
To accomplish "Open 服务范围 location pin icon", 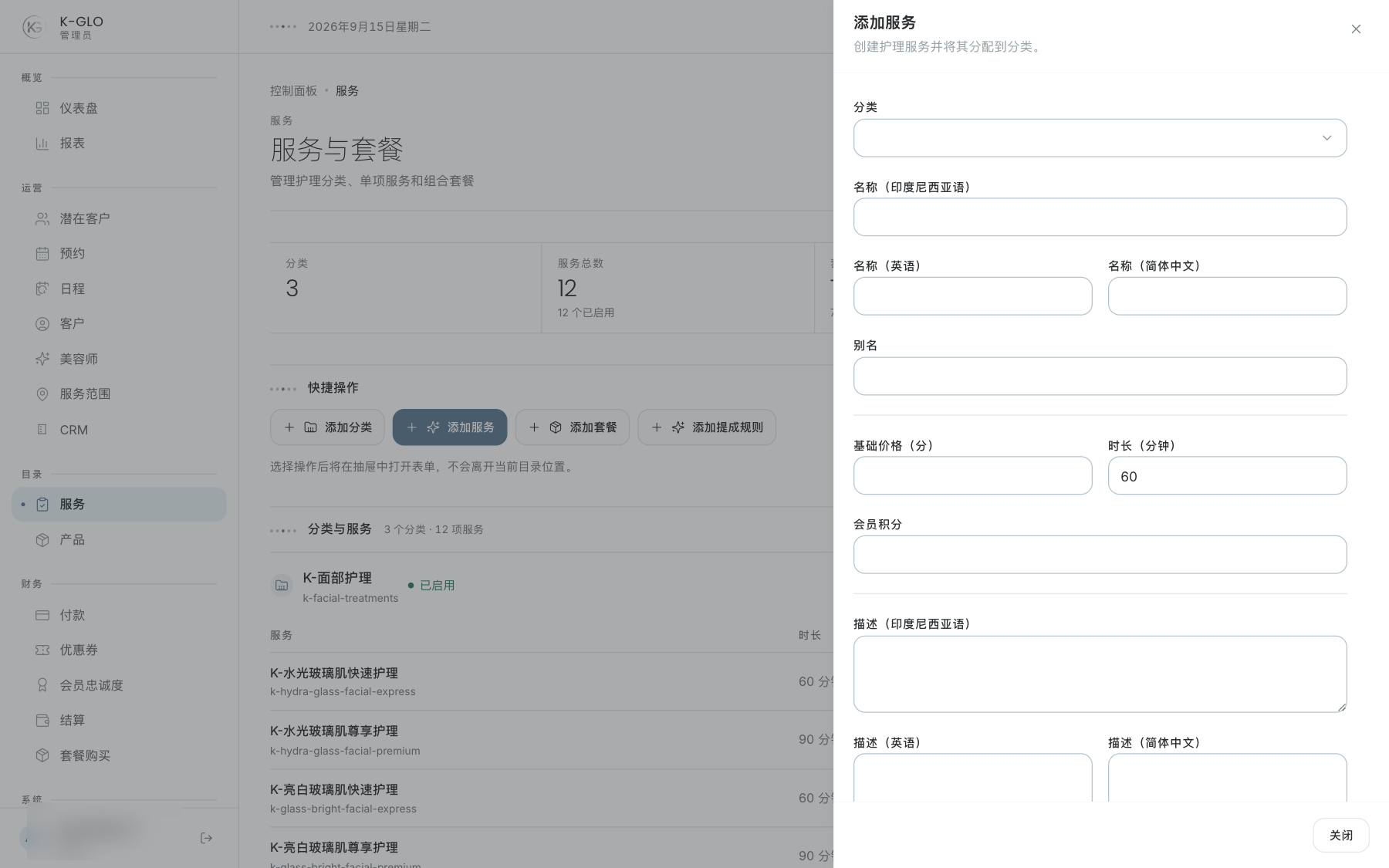I will point(42,394).
